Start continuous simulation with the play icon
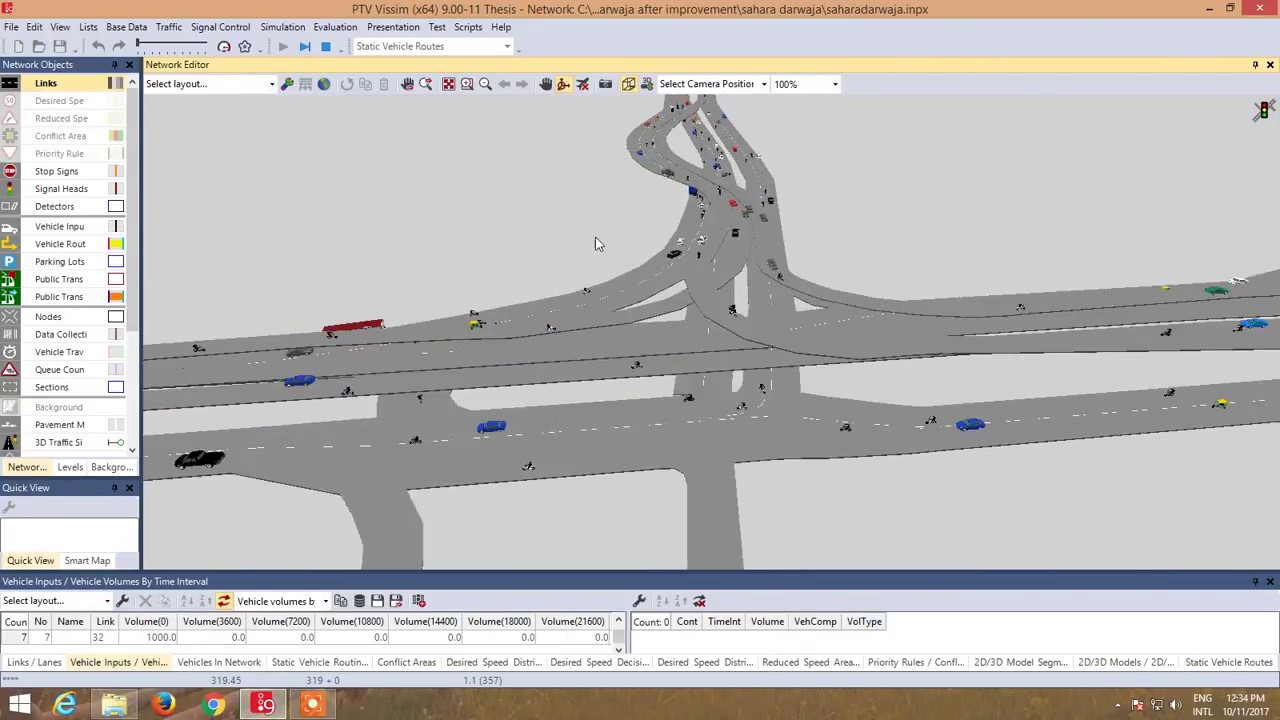This screenshot has width=1280, height=720. [x=283, y=47]
